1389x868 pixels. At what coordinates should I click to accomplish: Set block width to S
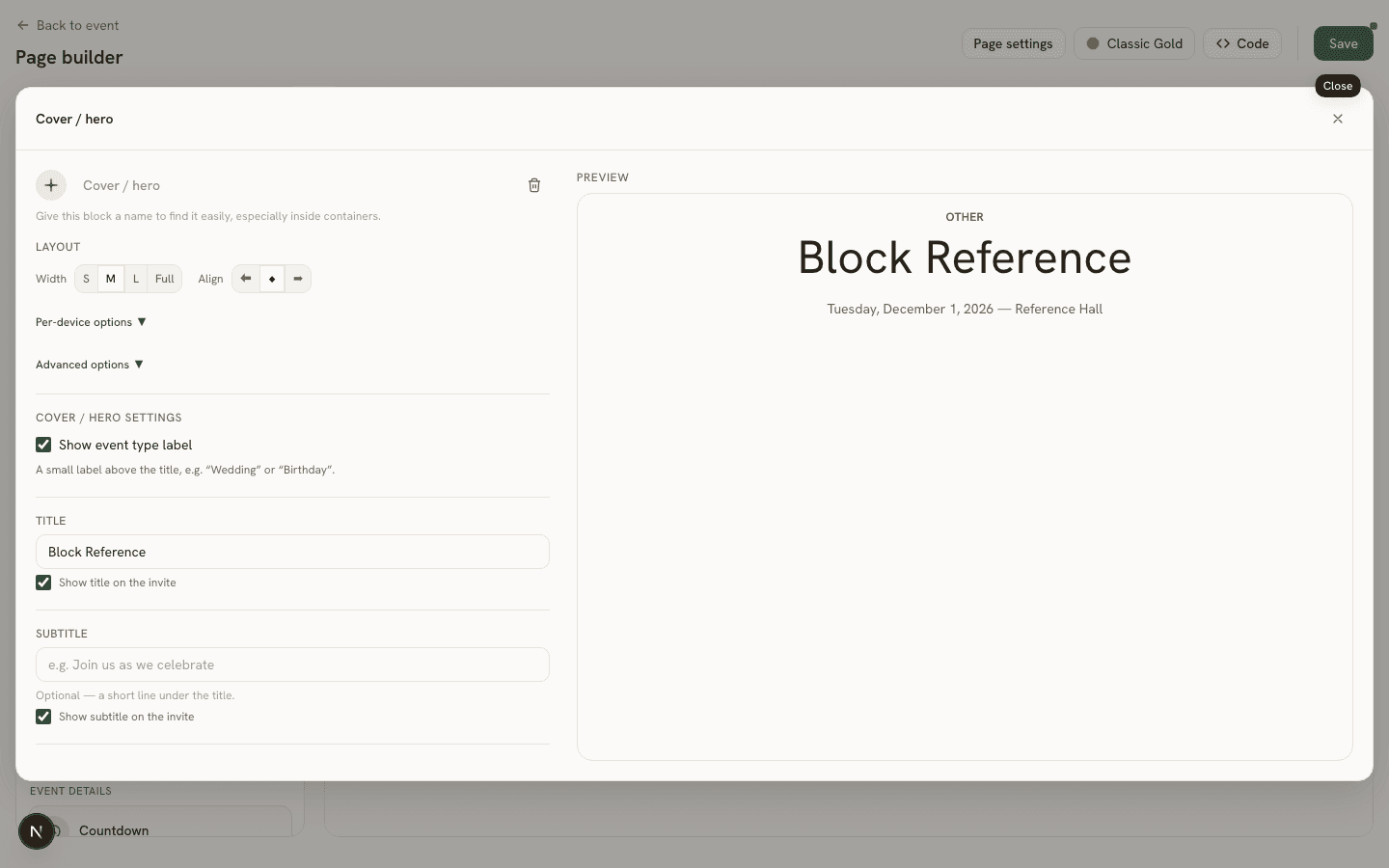click(x=87, y=279)
